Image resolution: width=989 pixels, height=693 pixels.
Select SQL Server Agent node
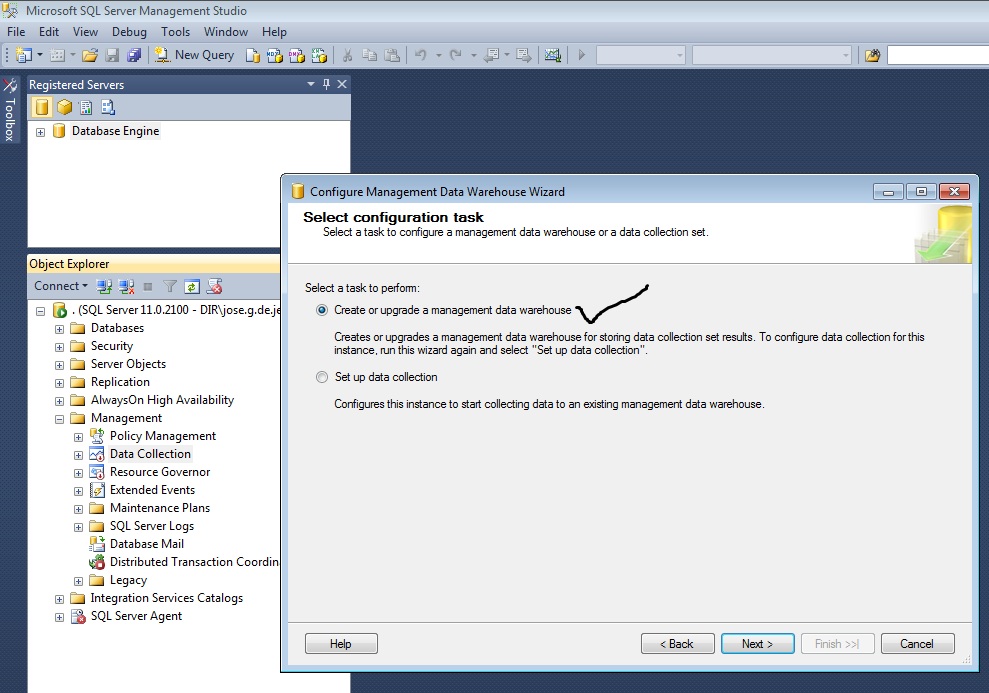tap(136, 616)
